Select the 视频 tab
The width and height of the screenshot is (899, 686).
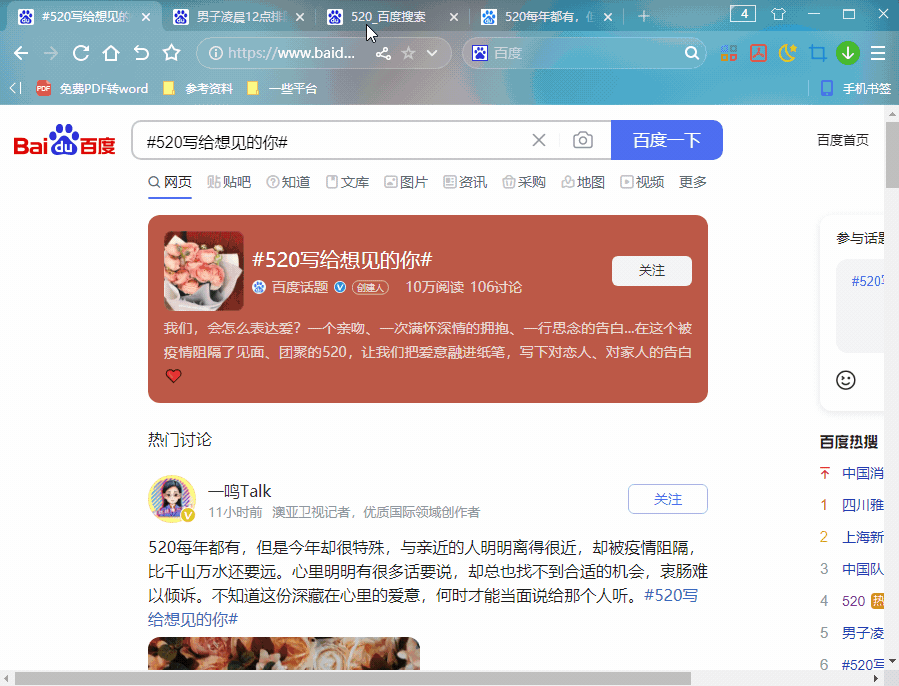pyautogui.click(x=643, y=182)
